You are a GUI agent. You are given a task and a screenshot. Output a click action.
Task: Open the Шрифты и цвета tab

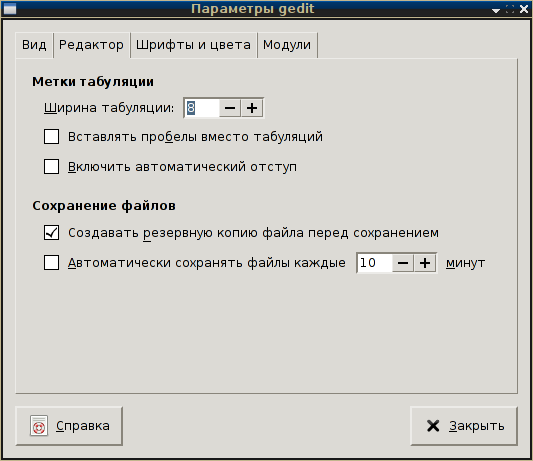click(193, 45)
